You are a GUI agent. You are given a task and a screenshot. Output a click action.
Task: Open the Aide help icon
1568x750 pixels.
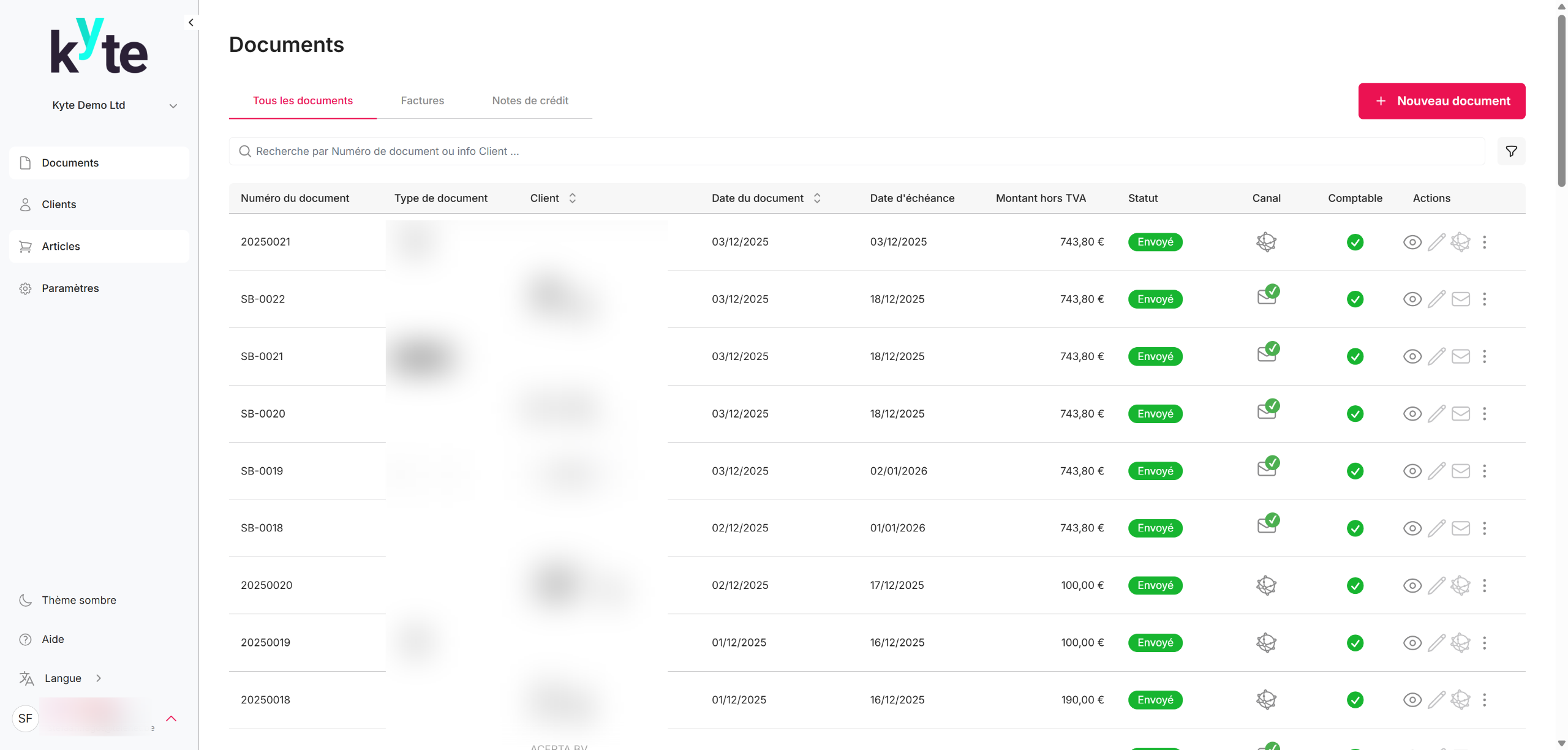[25, 639]
